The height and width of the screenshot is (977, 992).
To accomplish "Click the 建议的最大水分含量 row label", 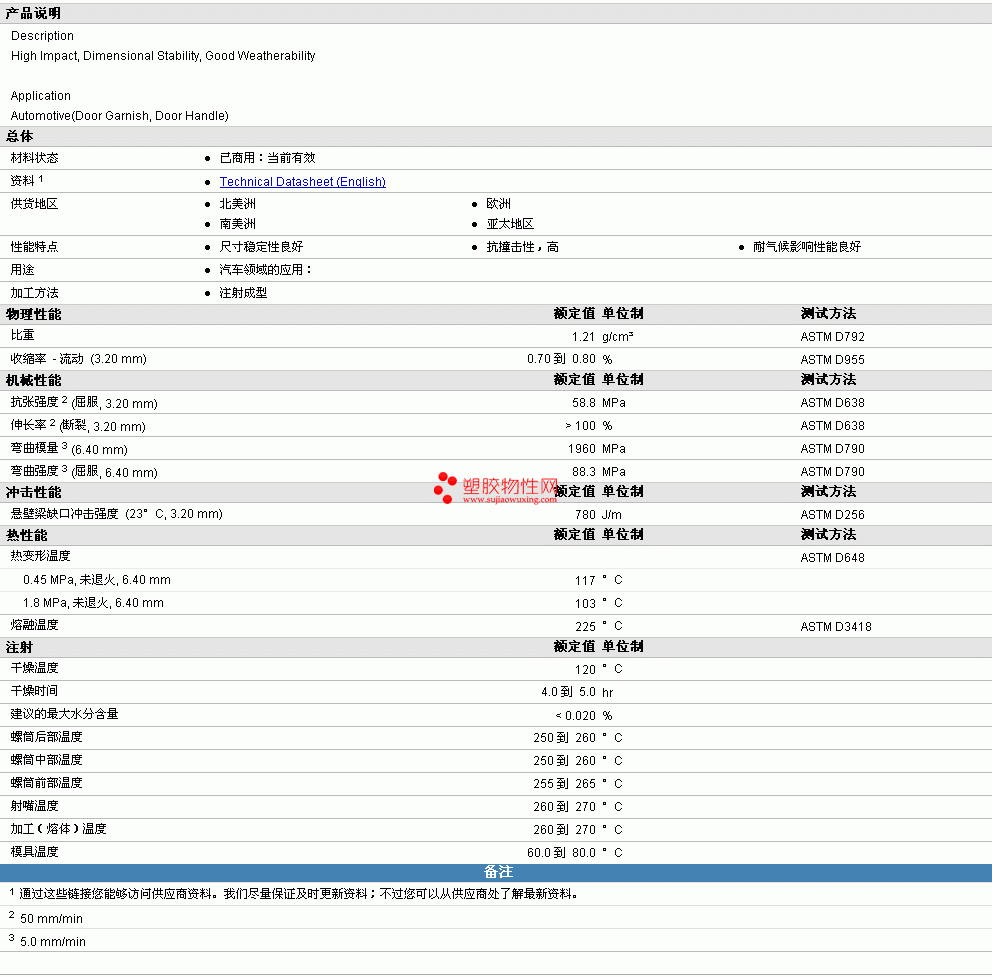I will 65,714.
